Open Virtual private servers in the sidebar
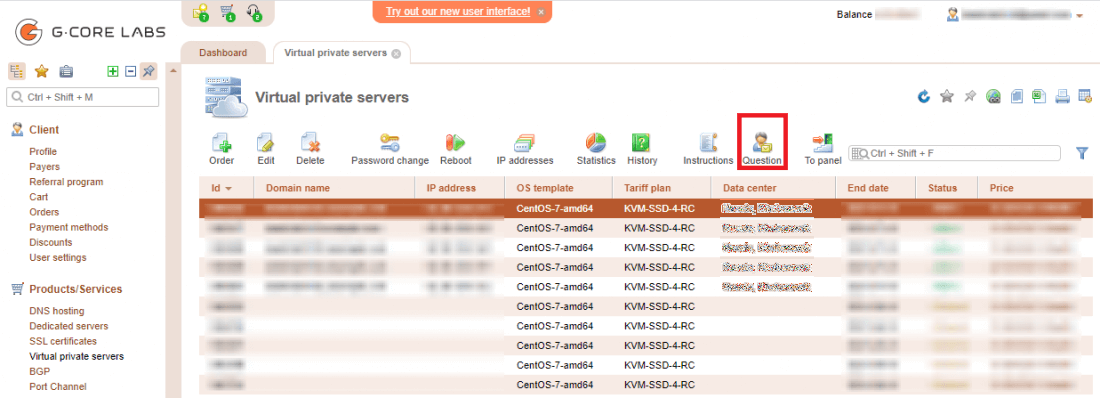 tap(76, 357)
